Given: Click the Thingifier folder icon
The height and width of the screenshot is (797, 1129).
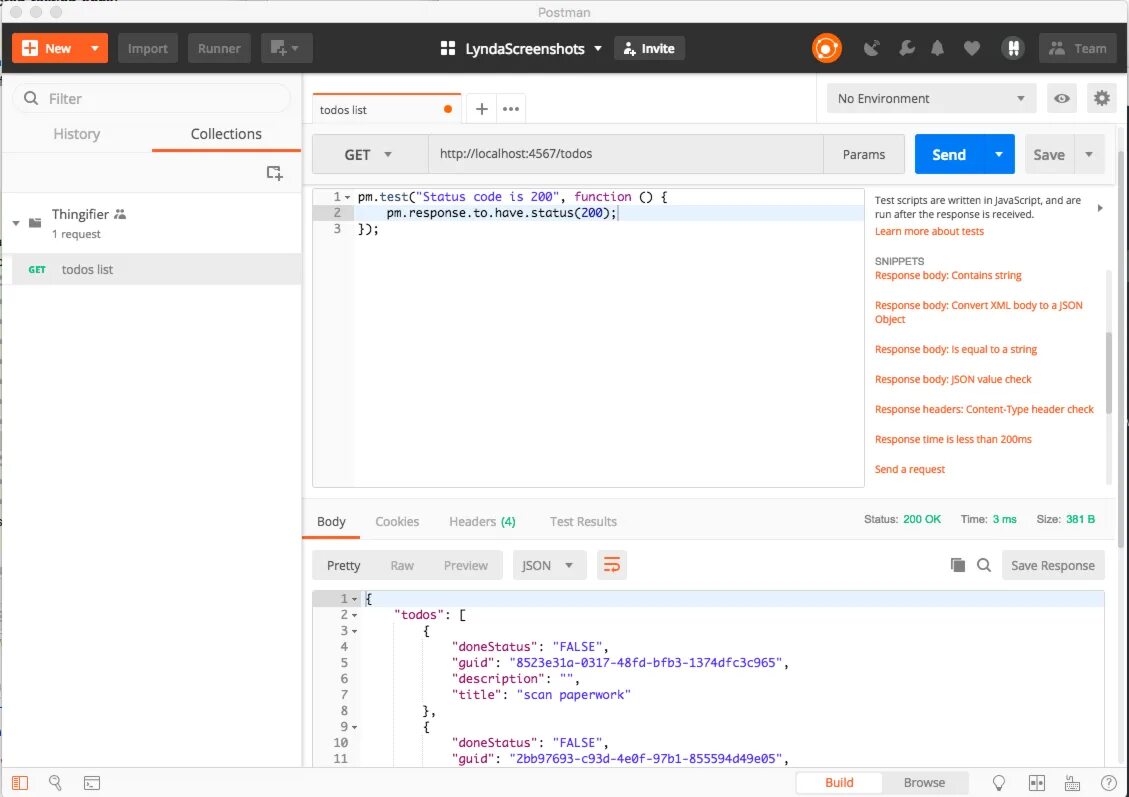Looking at the screenshot, I should [35, 222].
